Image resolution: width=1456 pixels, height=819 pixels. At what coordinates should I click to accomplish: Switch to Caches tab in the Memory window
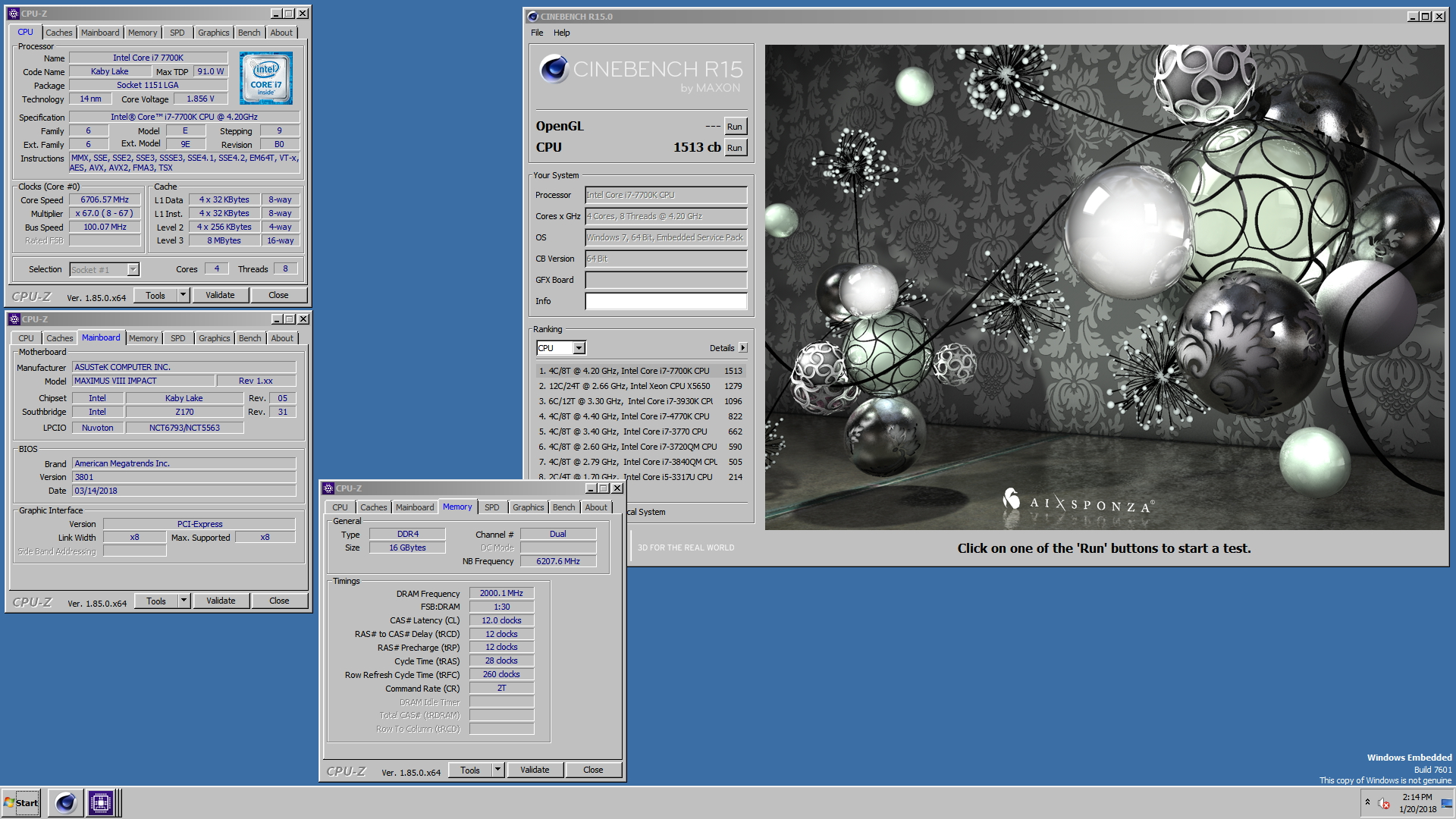point(373,507)
